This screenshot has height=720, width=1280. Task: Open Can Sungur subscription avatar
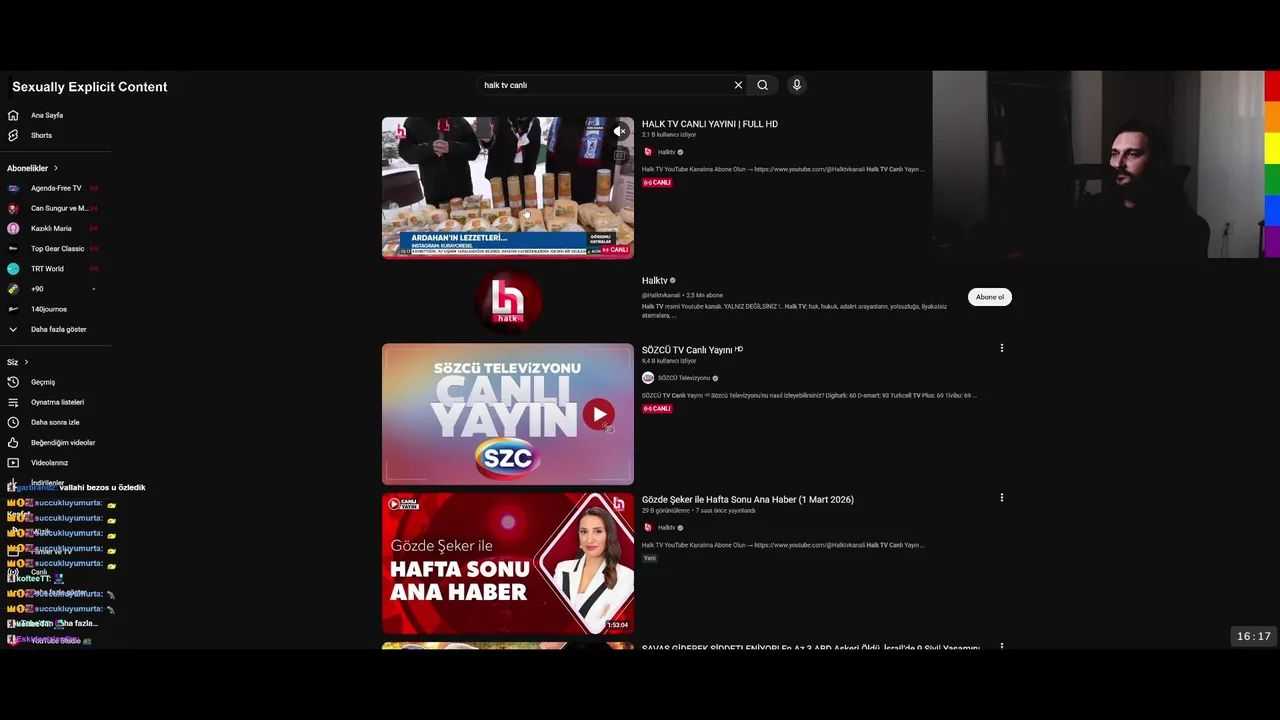13,208
